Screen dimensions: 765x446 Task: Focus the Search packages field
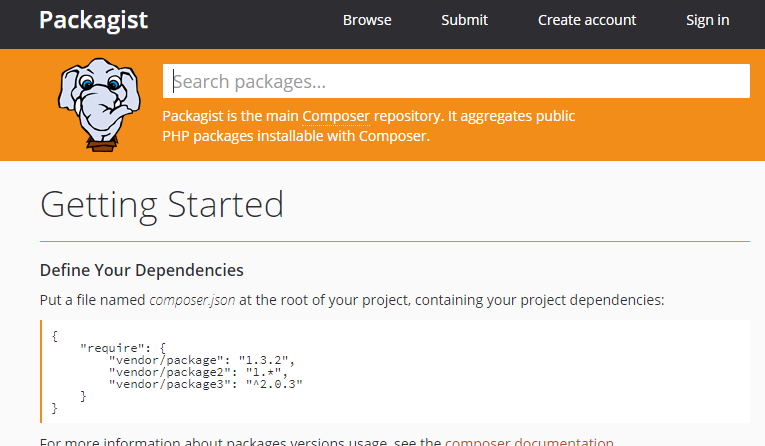(x=456, y=82)
